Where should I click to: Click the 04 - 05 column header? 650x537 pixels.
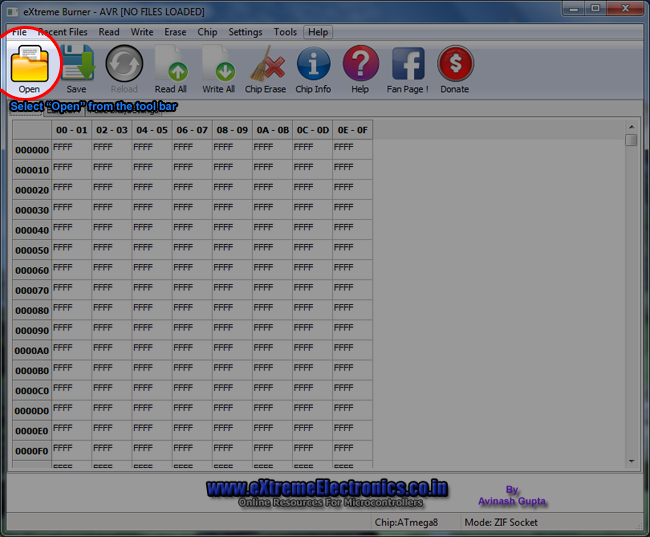pyautogui.click(x=152, y=130)
